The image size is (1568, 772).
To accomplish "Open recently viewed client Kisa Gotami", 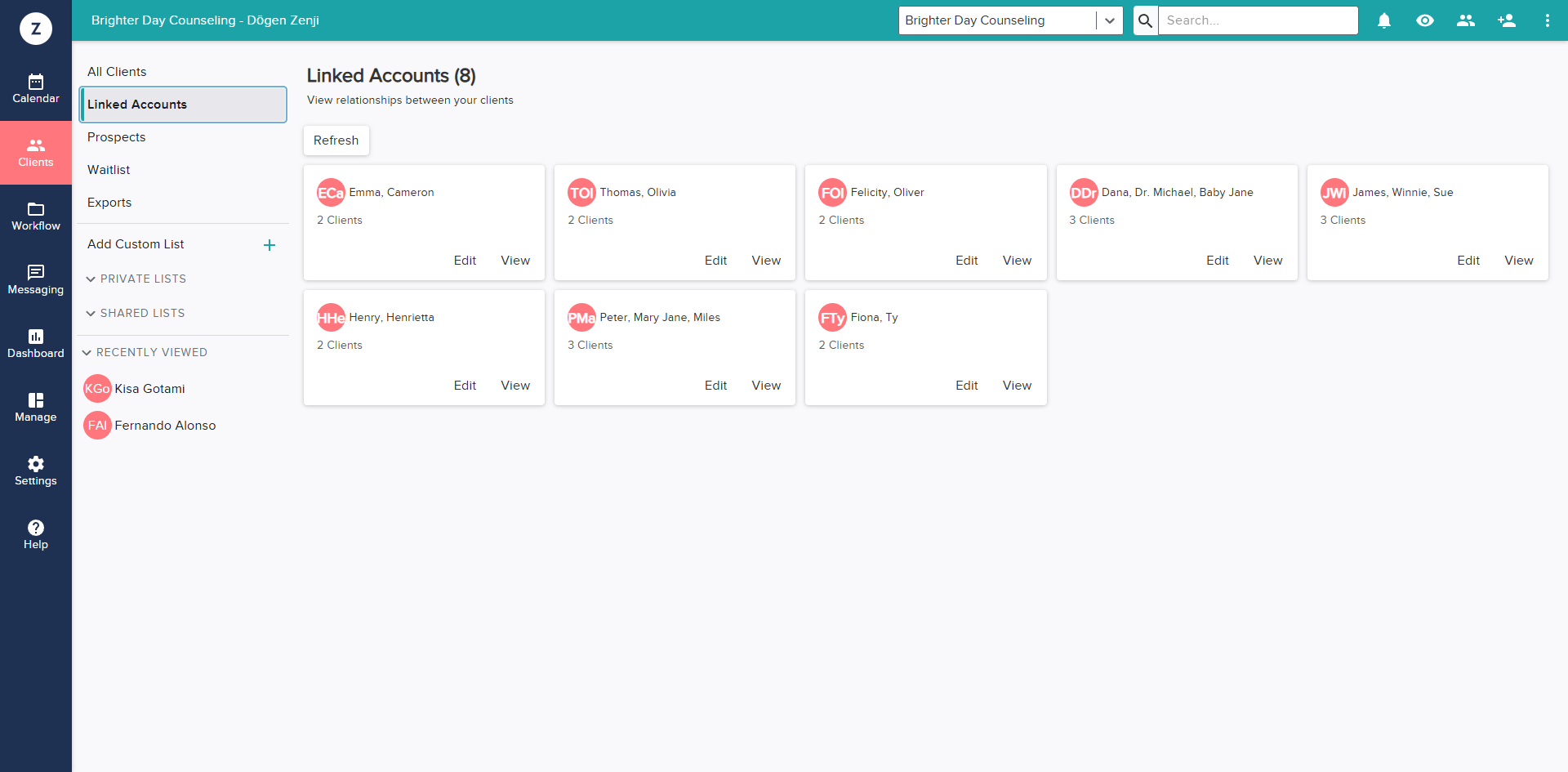I will (149, 389).
